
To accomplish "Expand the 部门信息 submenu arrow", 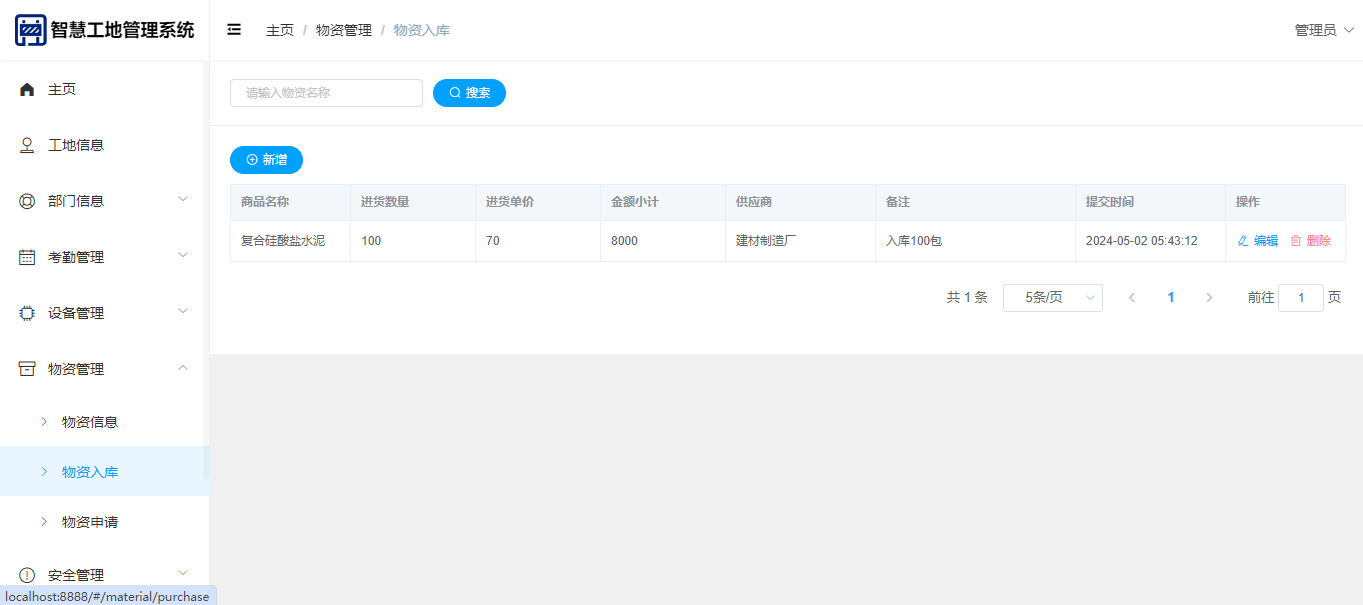I will click(183, 200).
